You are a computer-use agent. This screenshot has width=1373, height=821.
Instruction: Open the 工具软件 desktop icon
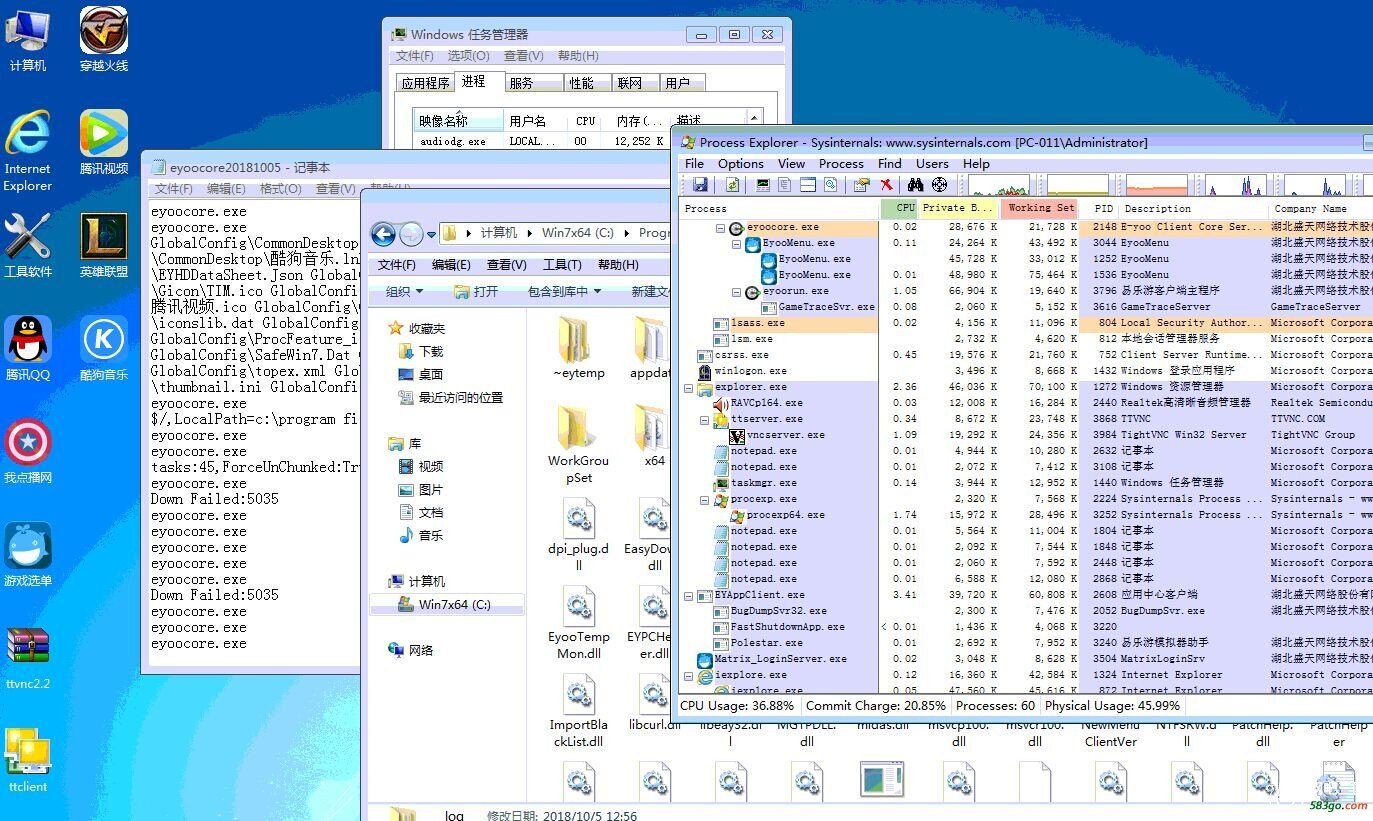point(27,246)
